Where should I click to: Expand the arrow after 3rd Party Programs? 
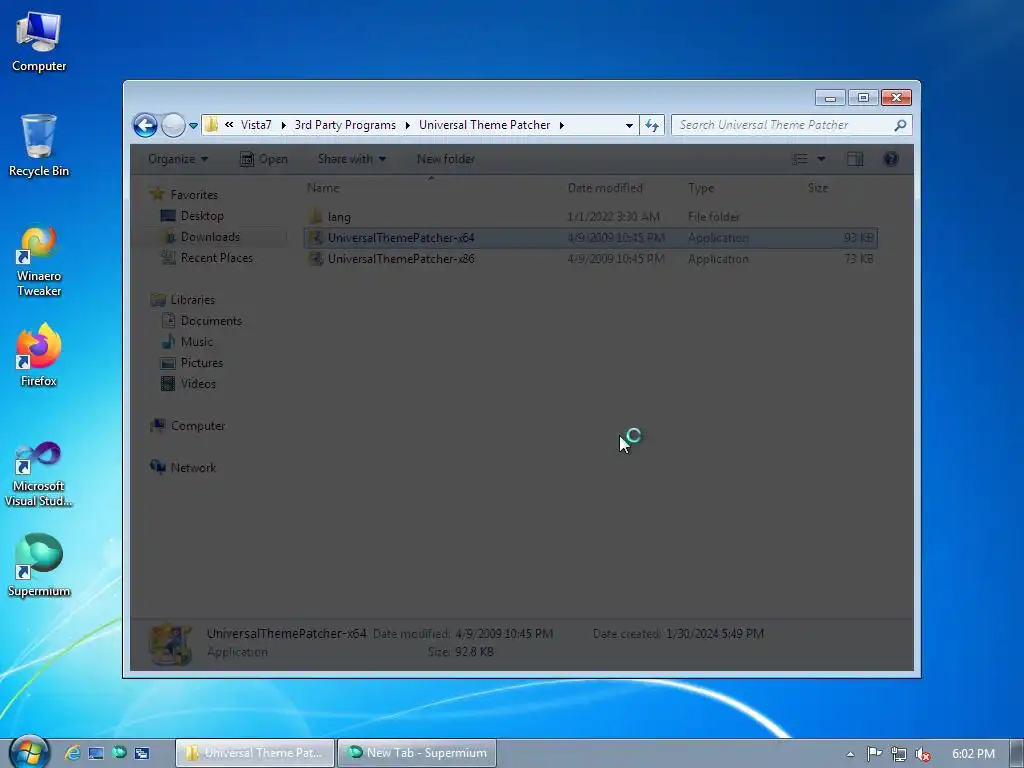(408, 125)
